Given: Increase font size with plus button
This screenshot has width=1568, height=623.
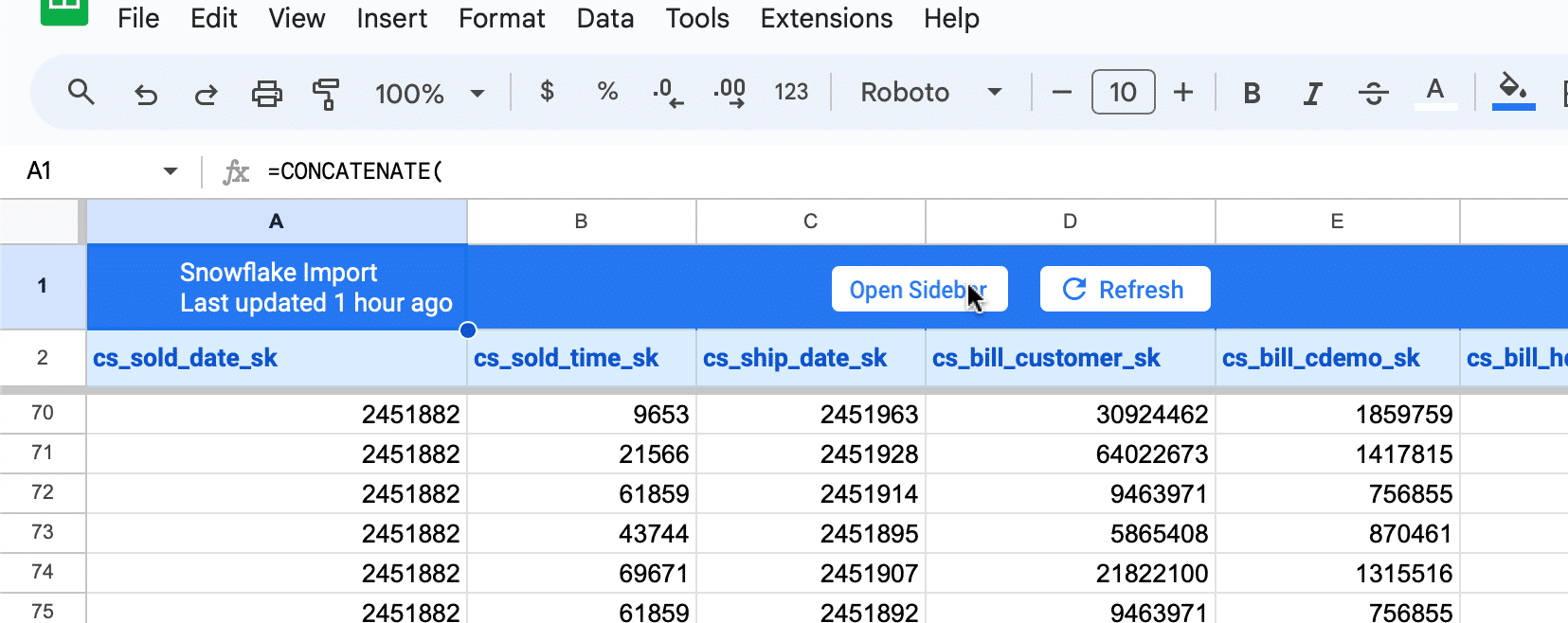Looking at the screenshot, I should pos(1183,92).
